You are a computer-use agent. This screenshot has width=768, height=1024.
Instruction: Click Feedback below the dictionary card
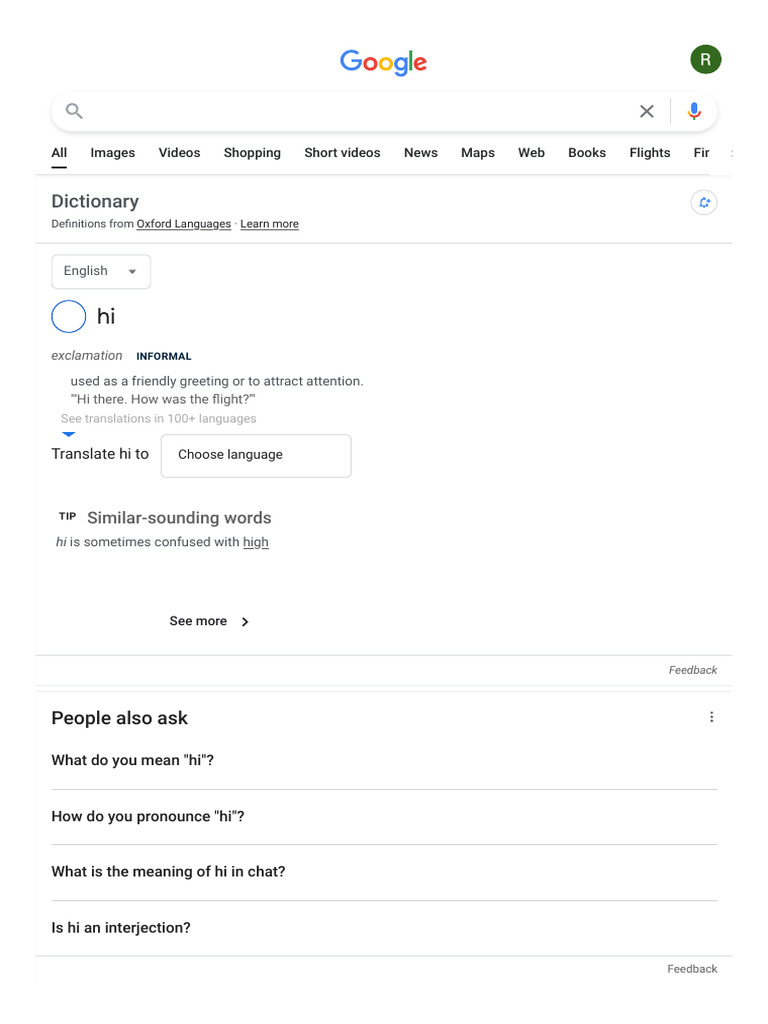click(x=693, y=670)
